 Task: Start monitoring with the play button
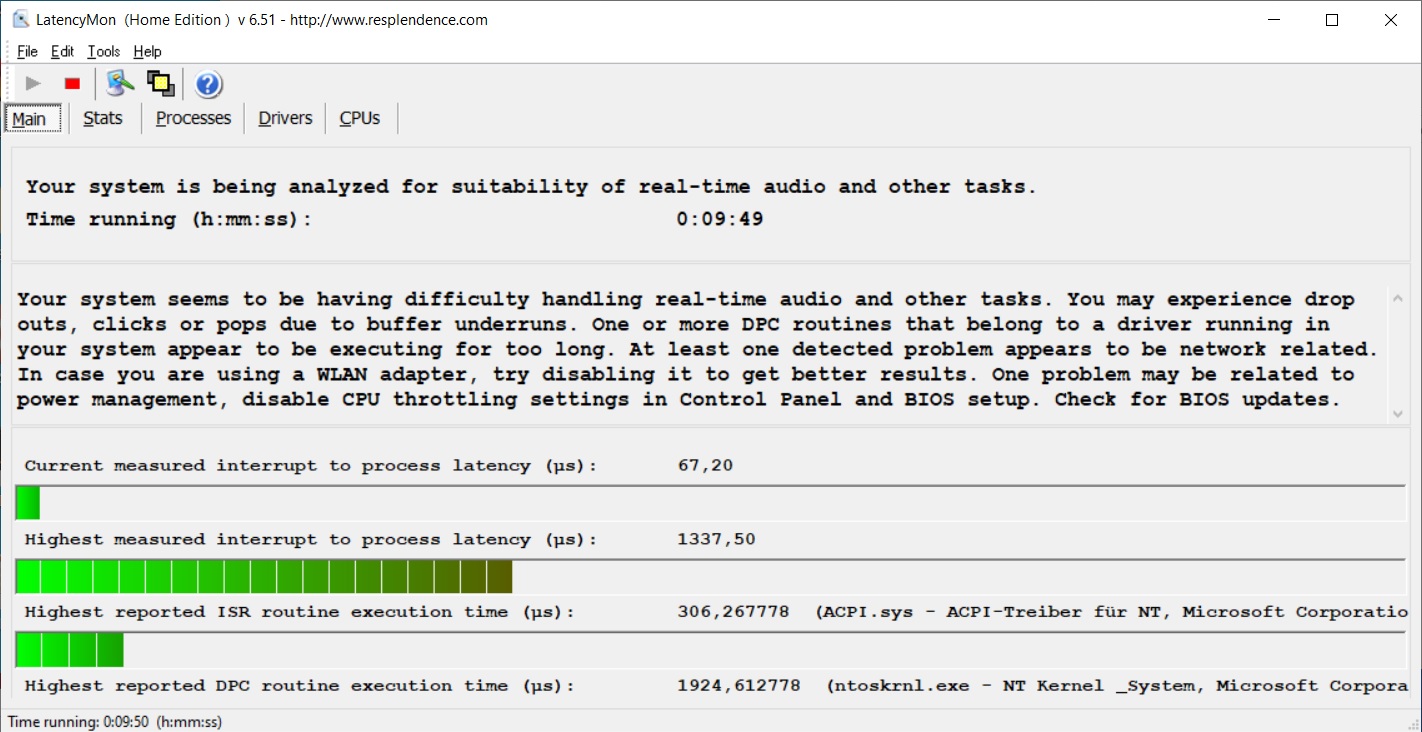coord(33,84)
